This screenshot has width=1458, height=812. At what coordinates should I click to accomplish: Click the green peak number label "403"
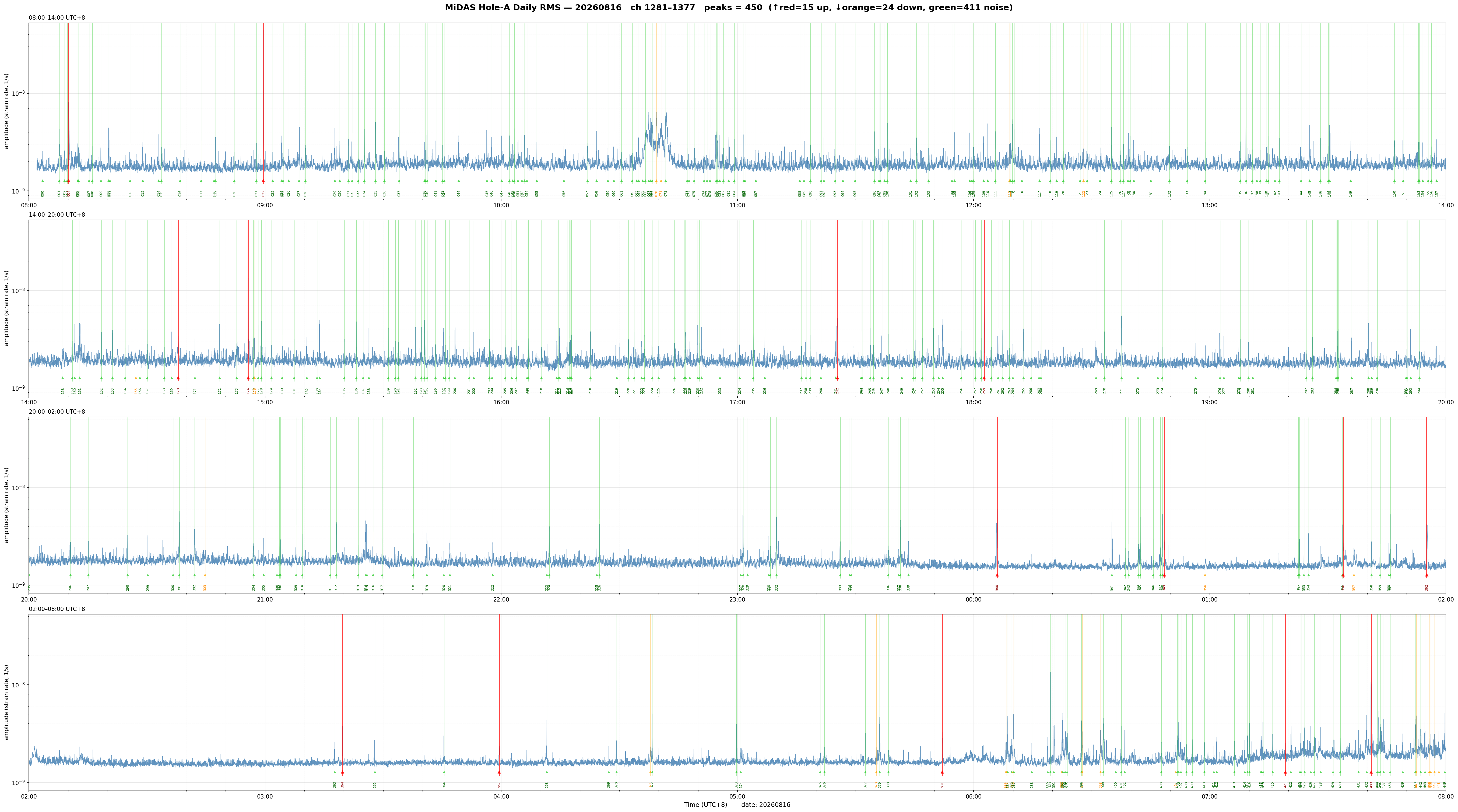[x=1161, y=785]
